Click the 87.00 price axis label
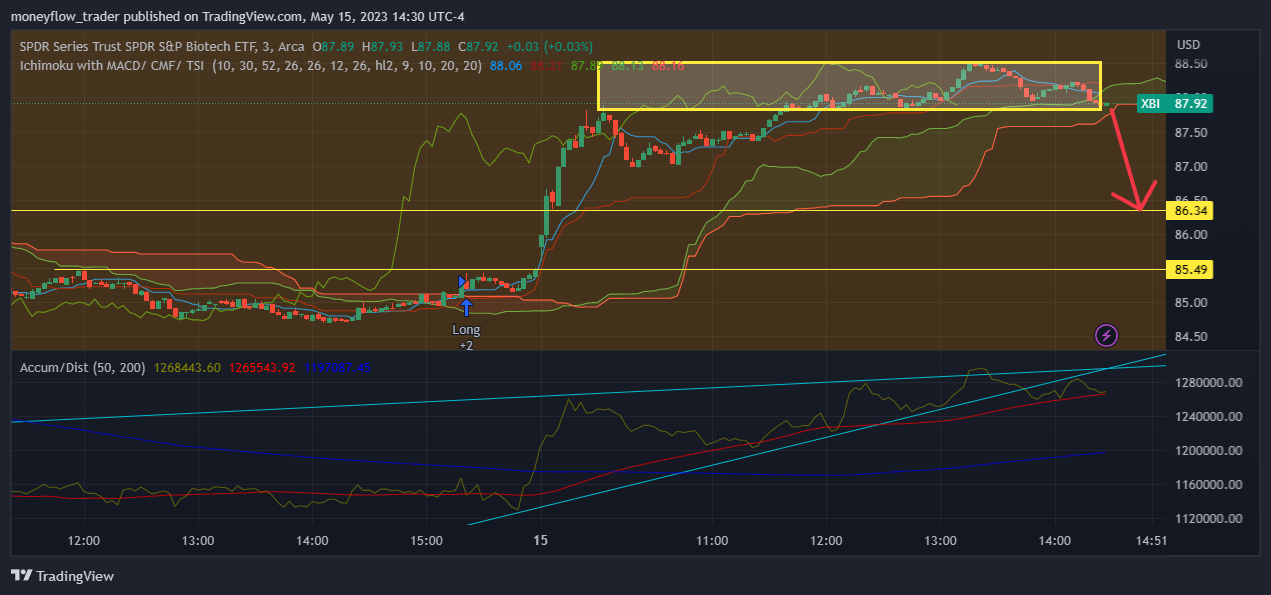The height and width of the screenshot is (595, 1271). (x=1192, y=167)
